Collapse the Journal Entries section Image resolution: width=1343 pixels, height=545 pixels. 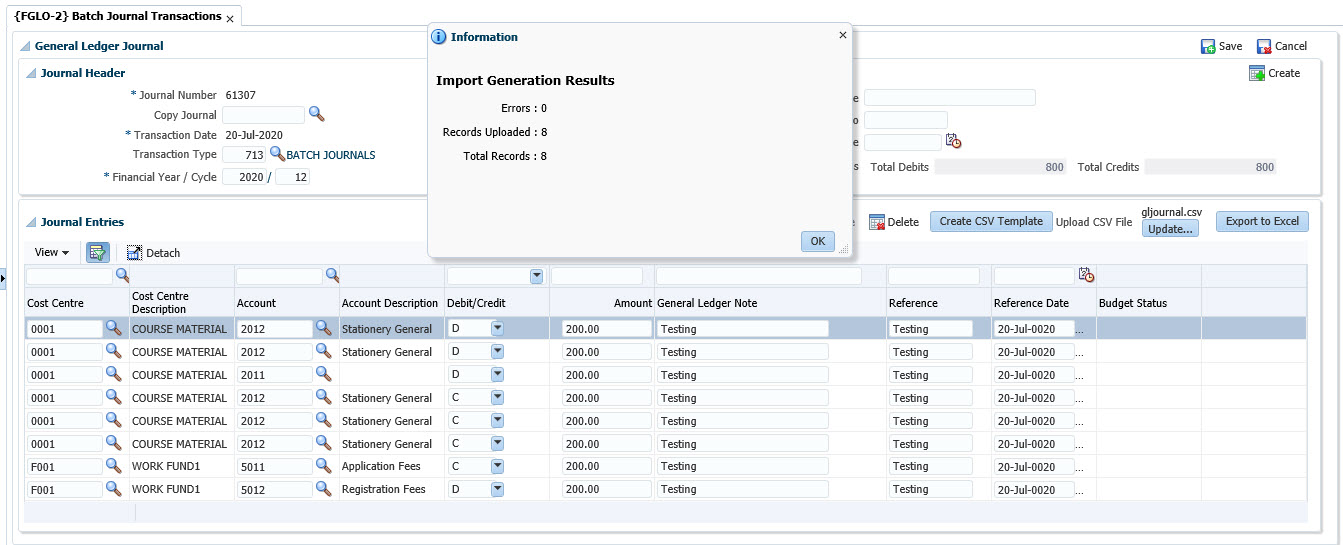(x=31, y=222)
